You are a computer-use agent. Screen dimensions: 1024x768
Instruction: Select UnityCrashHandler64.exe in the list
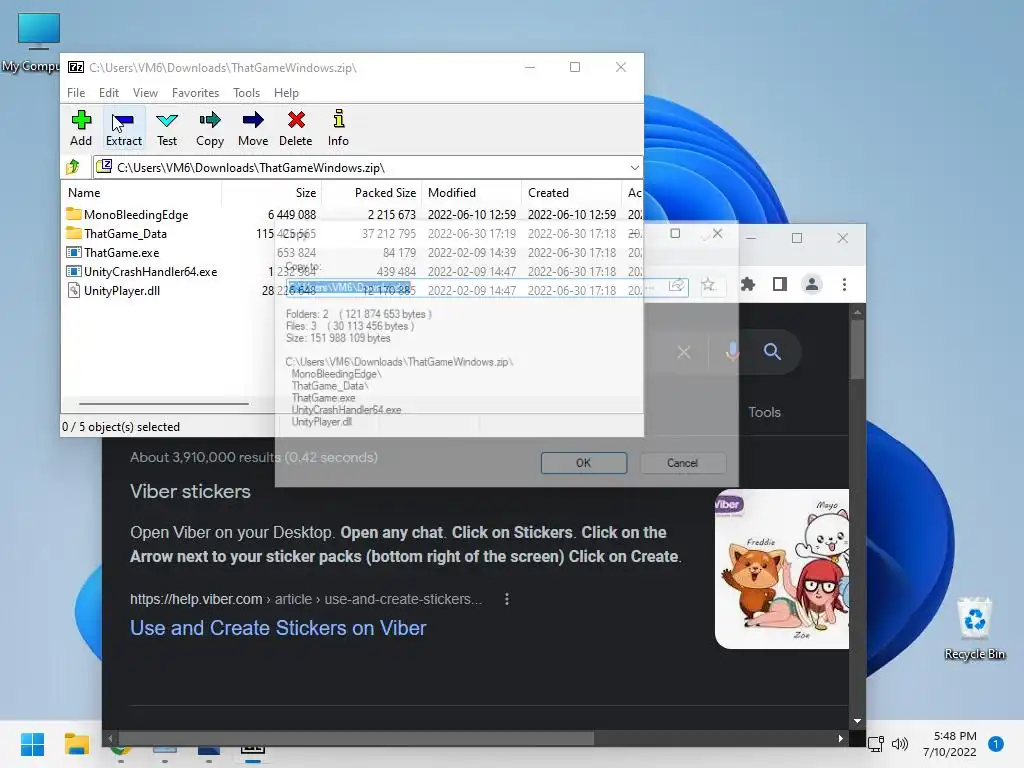click(150, 272)
